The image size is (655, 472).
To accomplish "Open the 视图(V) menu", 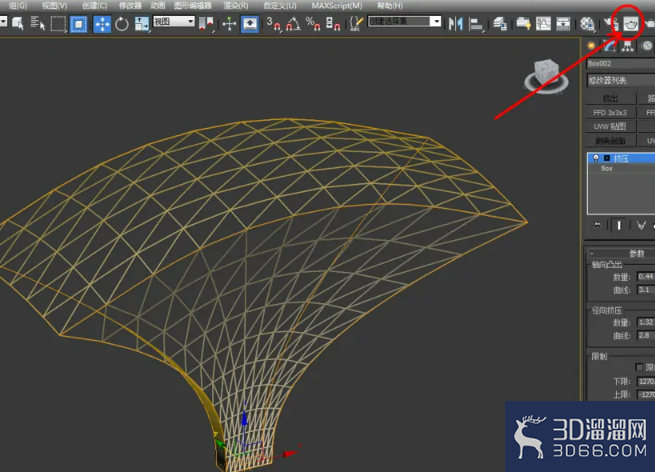I will (x=54, y=5).
